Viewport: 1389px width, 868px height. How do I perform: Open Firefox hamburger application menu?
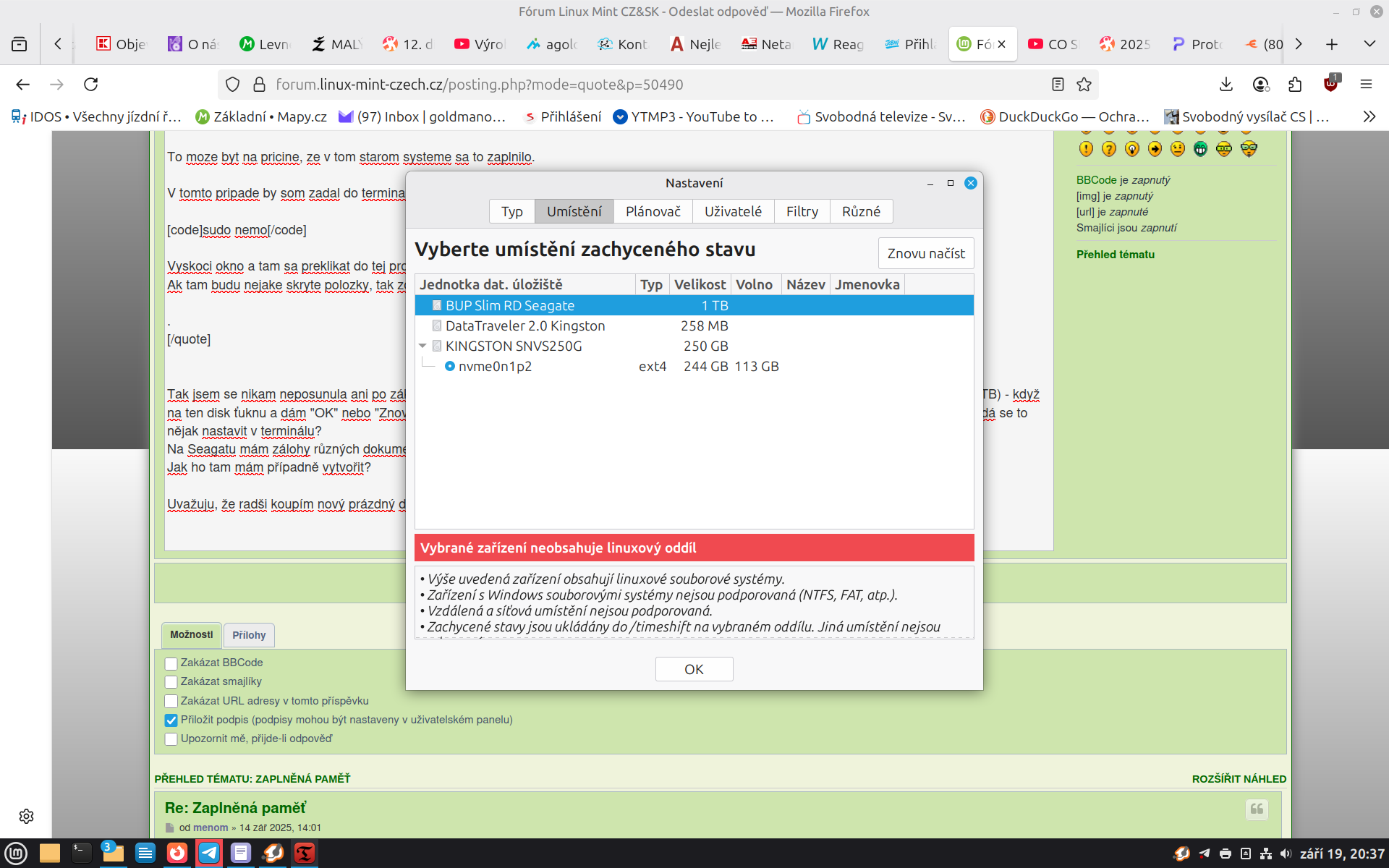[1366, 85]
